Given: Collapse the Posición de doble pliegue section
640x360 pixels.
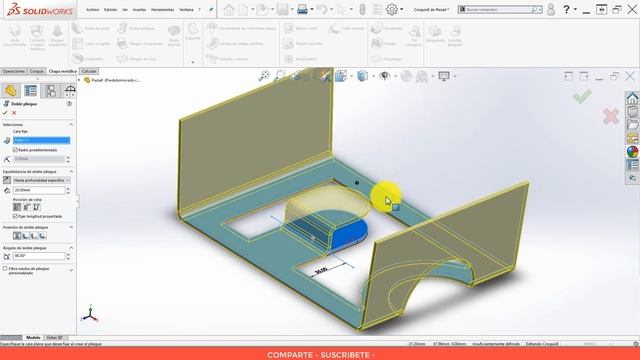Looking at the screenshot, I should (x=71, y=227).
